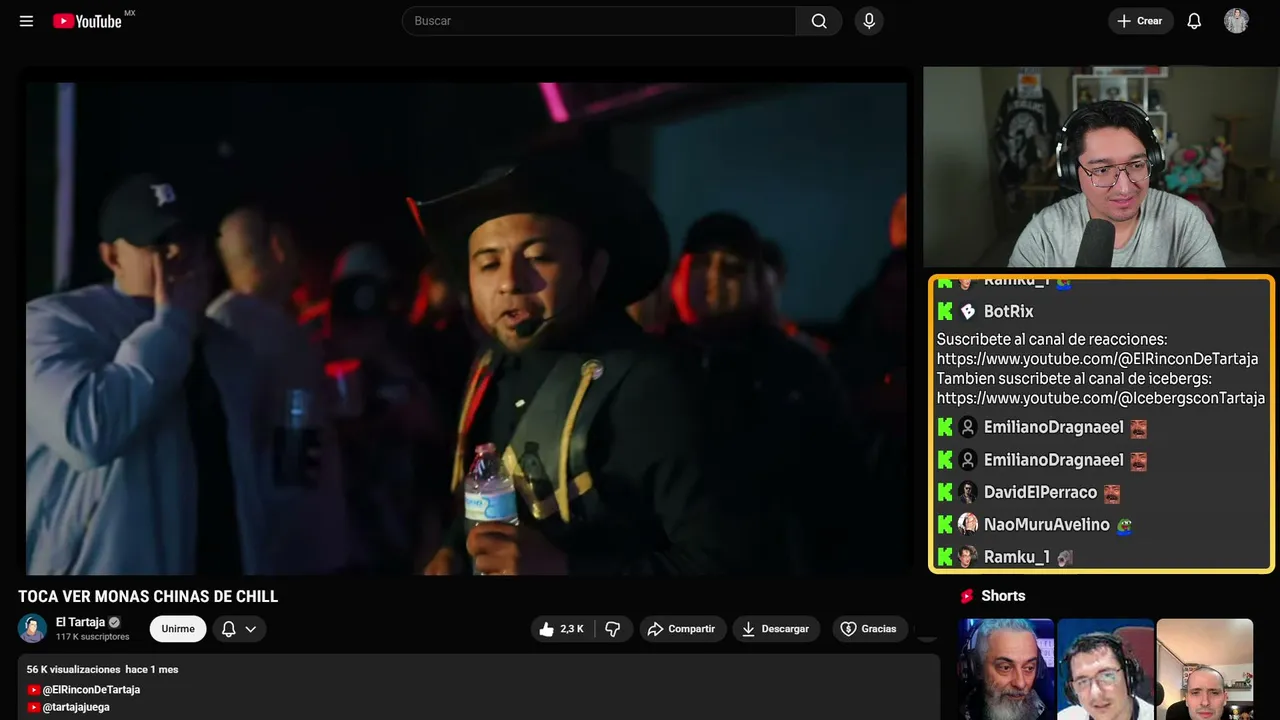Open the @tartajajuega description link
This screenshot has height=720, width=1280.
coord(76,707)
